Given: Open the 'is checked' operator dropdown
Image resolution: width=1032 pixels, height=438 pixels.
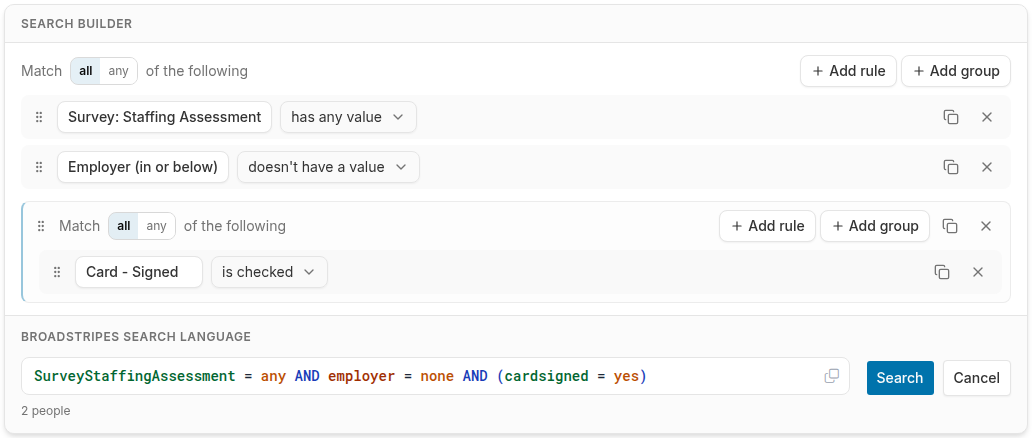Looking at the screenshot, I should click(x=269, y=272).
